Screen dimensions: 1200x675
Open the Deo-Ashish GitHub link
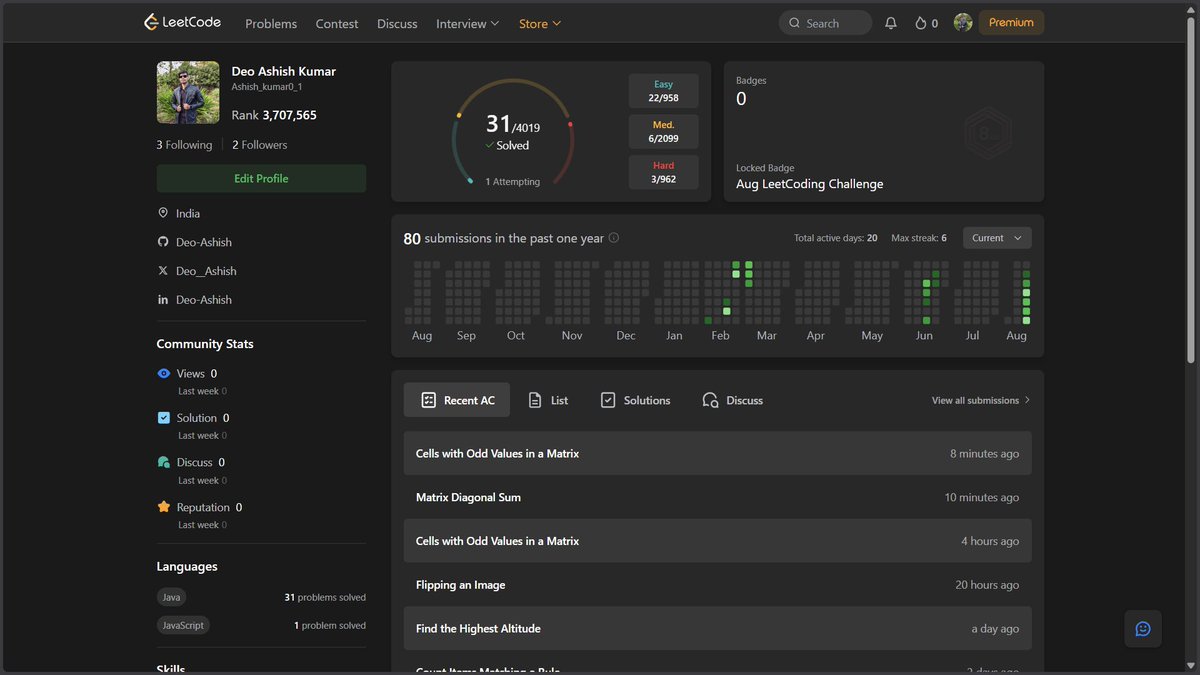click(x=204, y=242)
